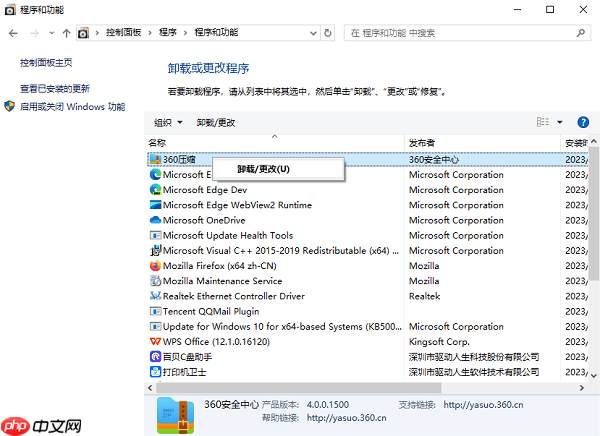
Task: Select the Microsoft OneDrive row
Action: [368, 220]
